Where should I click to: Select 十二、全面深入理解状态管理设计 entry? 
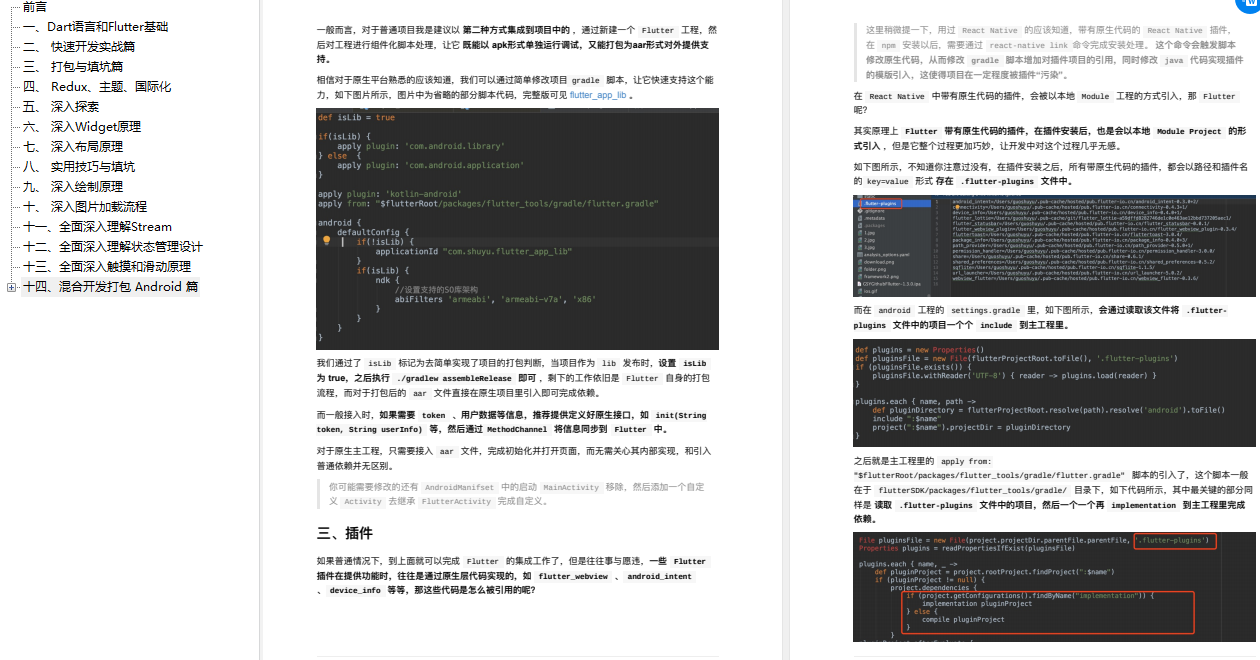(x=113, y=247)
